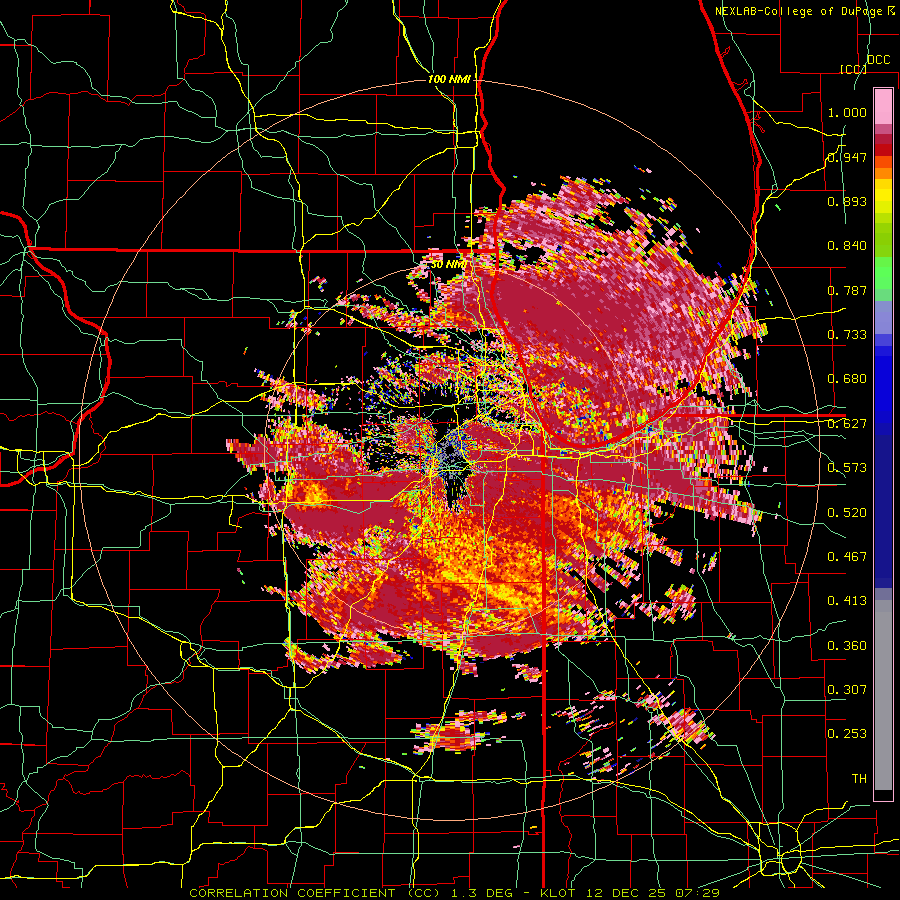
Task: Click the 1.000 scale value
Action: pyautogui.click(x=847, y=112)
